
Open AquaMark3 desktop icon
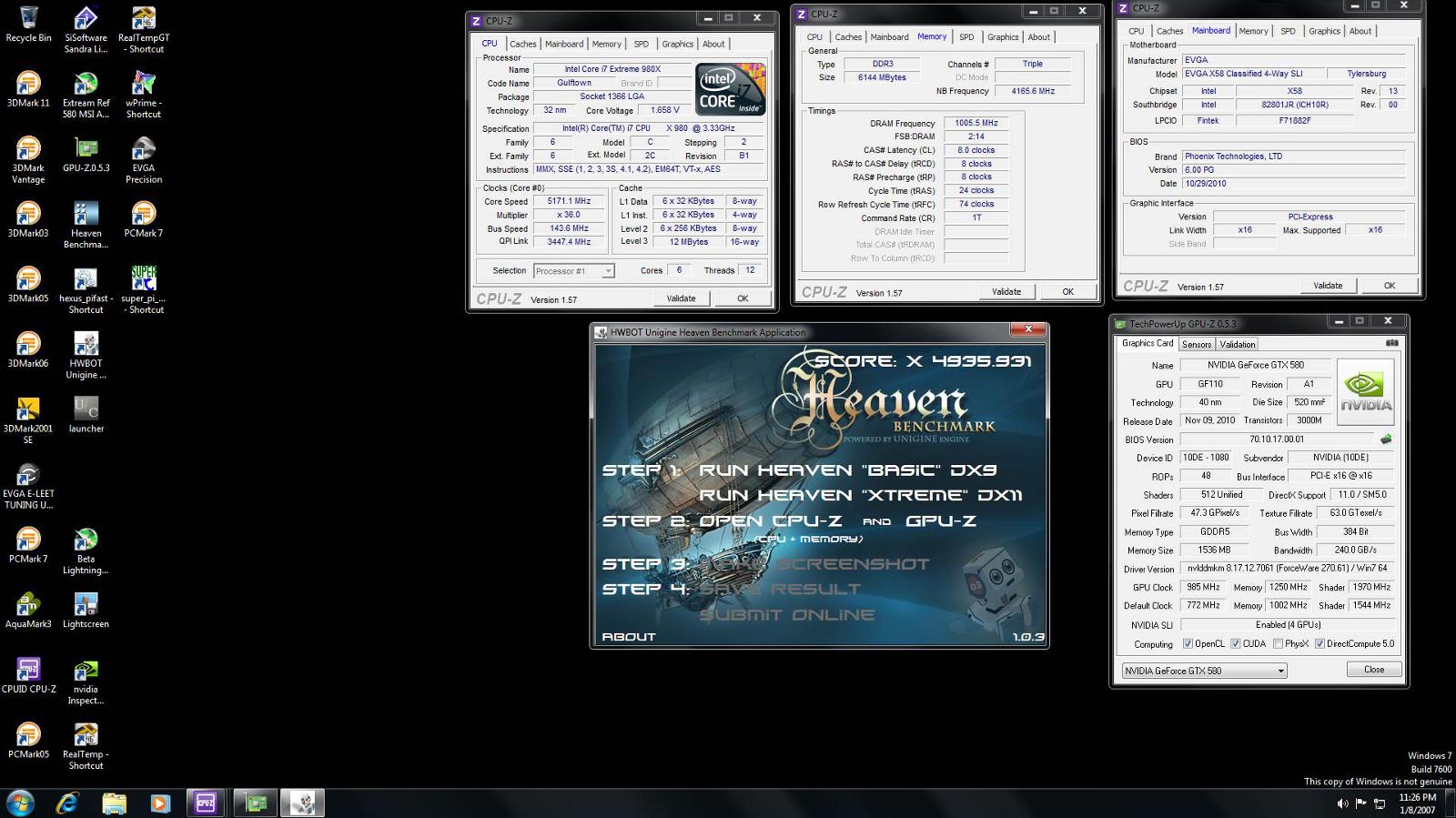coord(28,611)
